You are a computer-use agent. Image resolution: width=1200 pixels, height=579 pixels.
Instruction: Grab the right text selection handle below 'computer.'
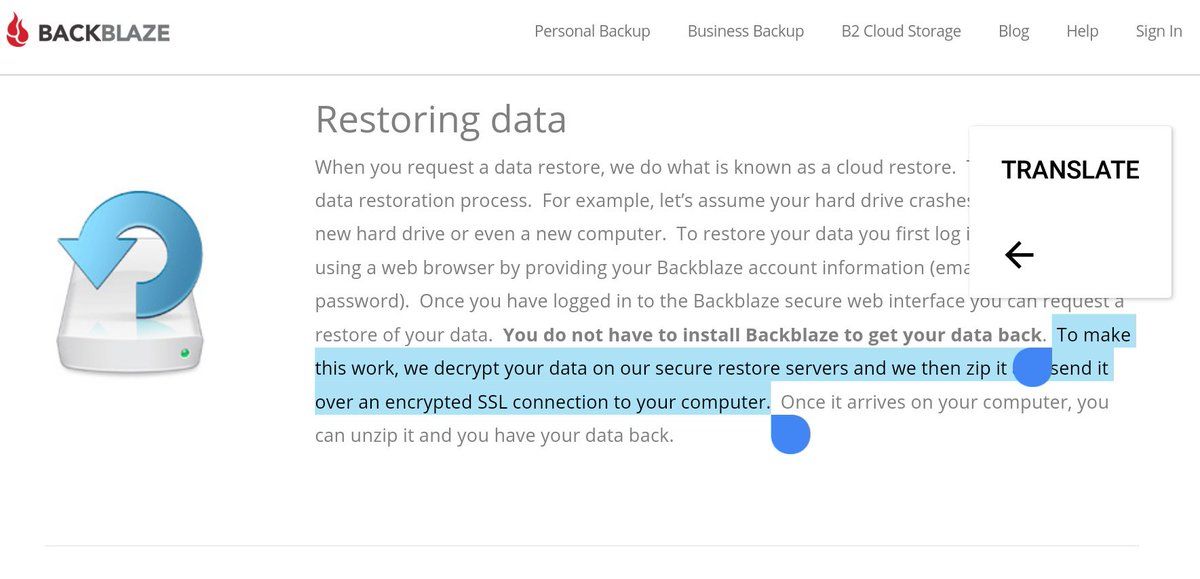pyautogui.click(x=790, y=434)
